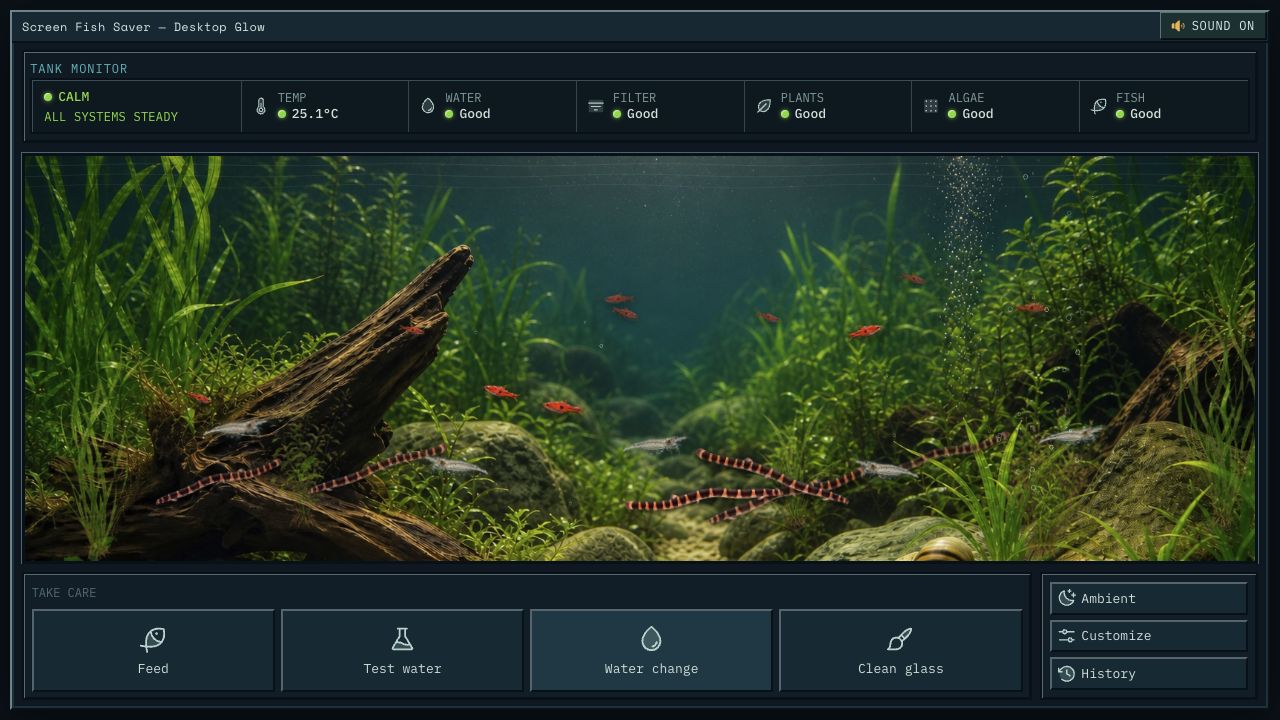Viewport: 1280px width, 720px height.
Task: Click the Good value under ALGAE
Action: point(978,114)
